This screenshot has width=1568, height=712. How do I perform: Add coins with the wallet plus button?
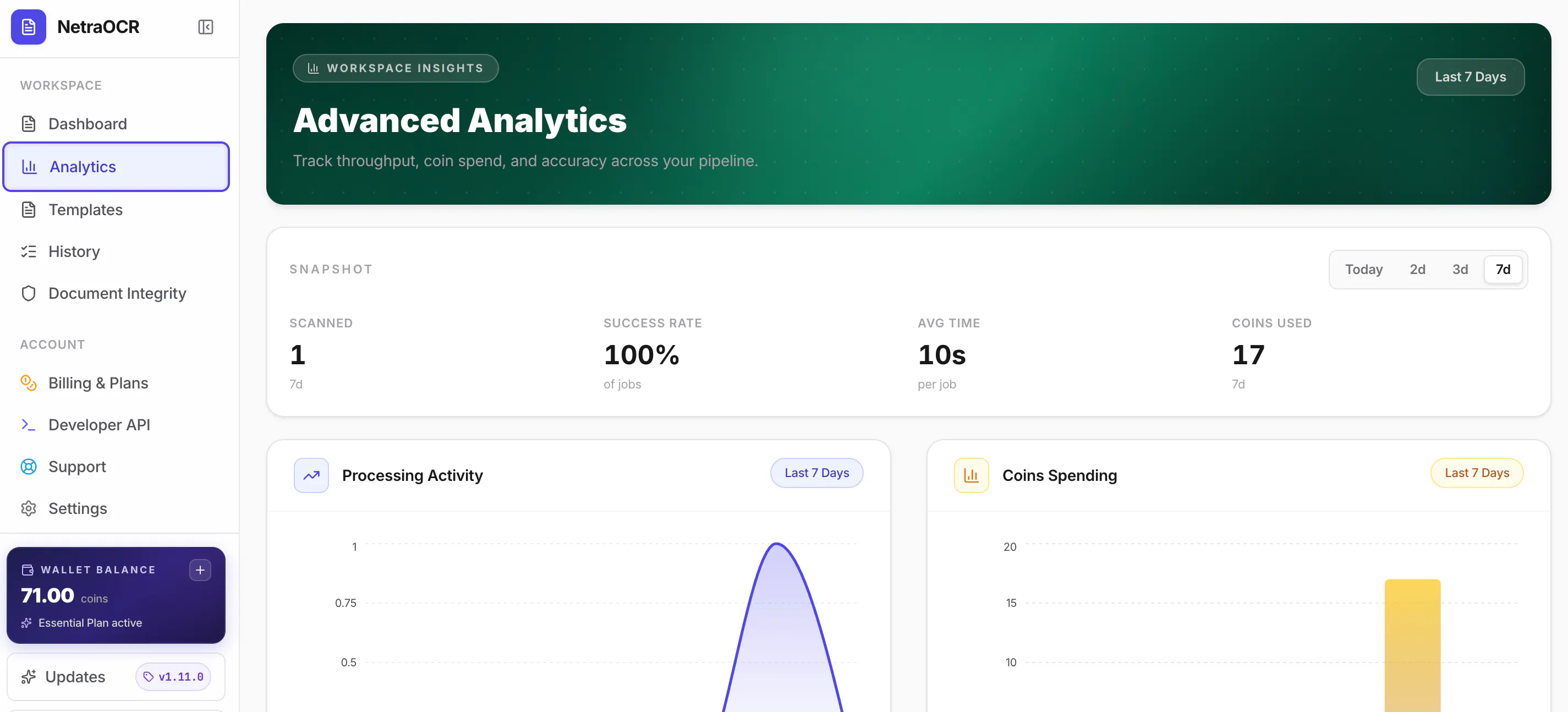[x=200, y=569]
